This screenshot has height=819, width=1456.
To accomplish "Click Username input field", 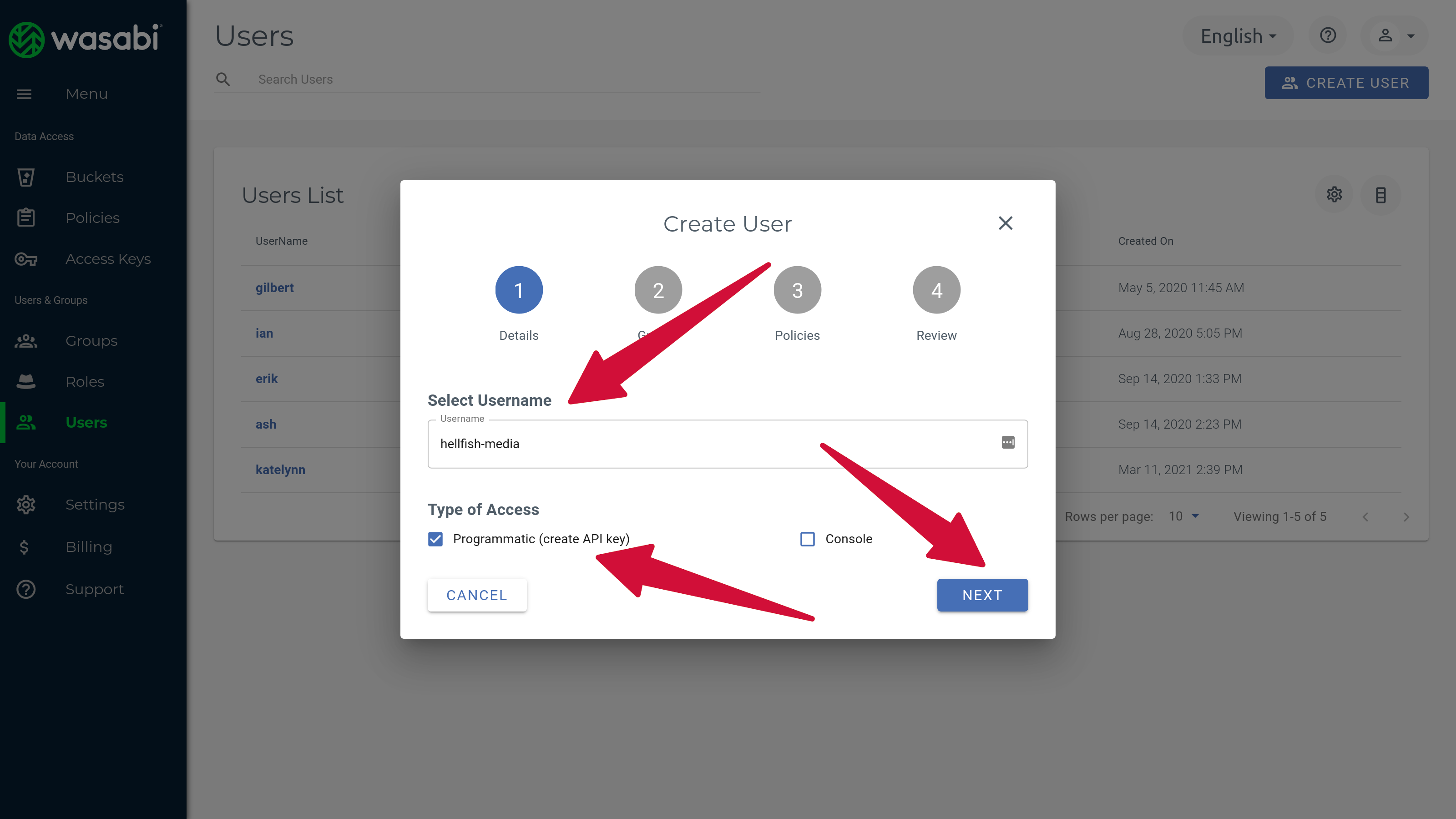I will [727, 444].
